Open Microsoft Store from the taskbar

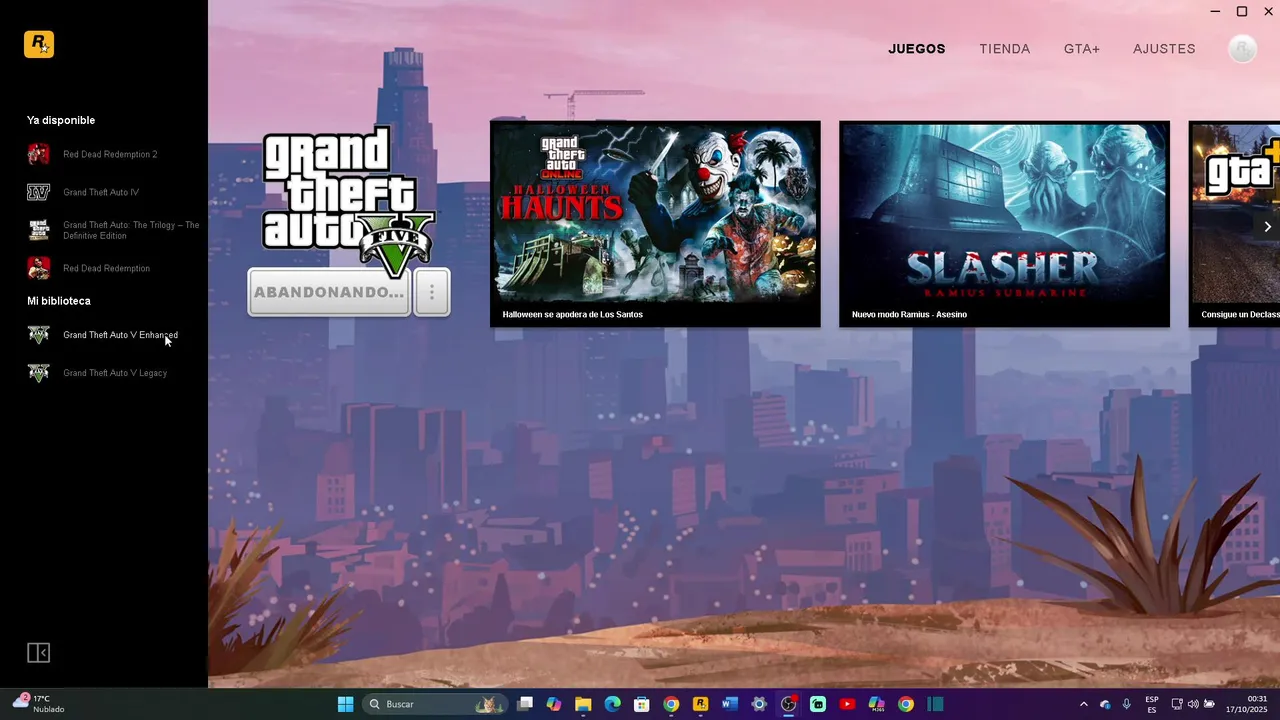642,704
